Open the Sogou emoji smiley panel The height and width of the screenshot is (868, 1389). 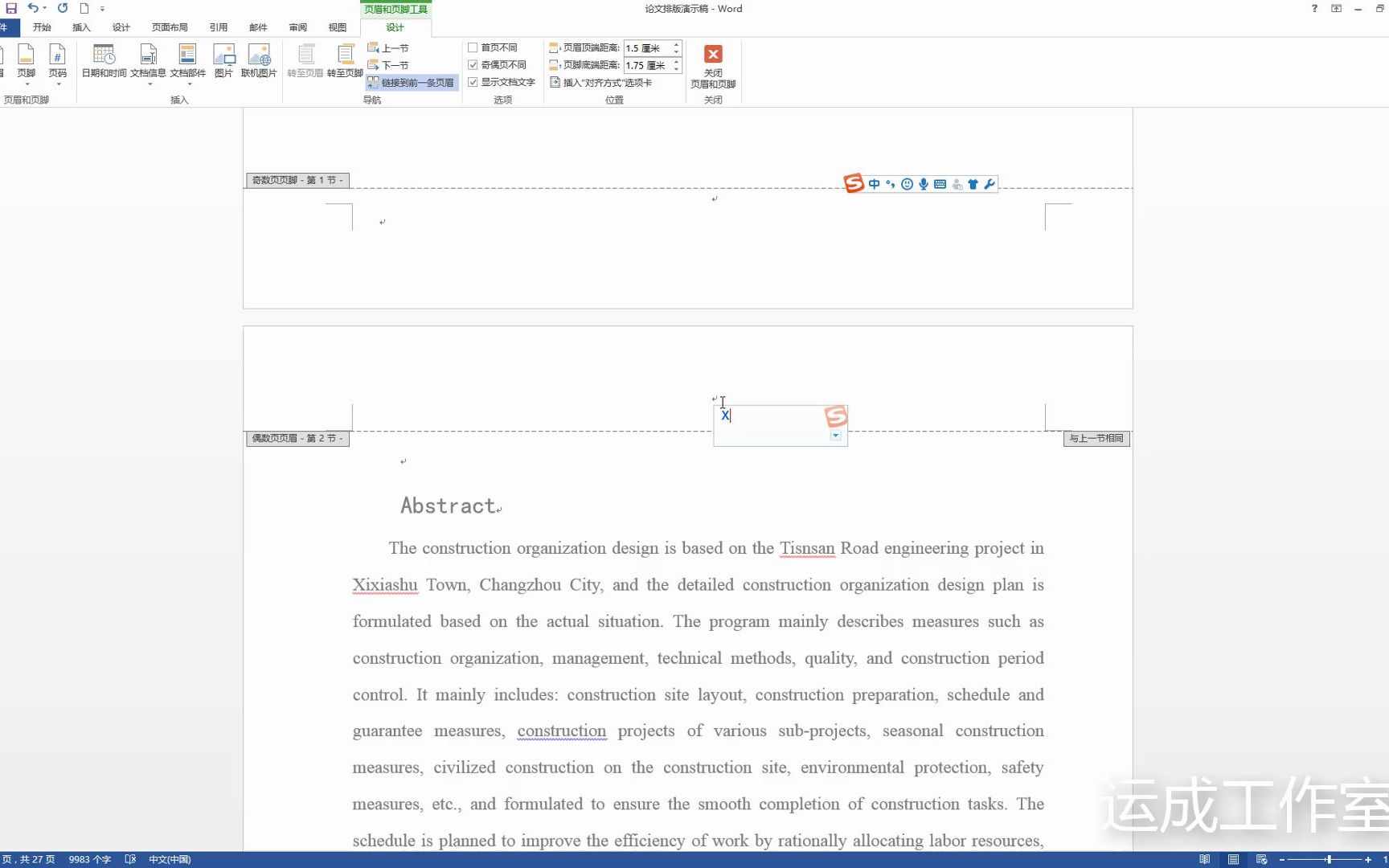[907, 184]
